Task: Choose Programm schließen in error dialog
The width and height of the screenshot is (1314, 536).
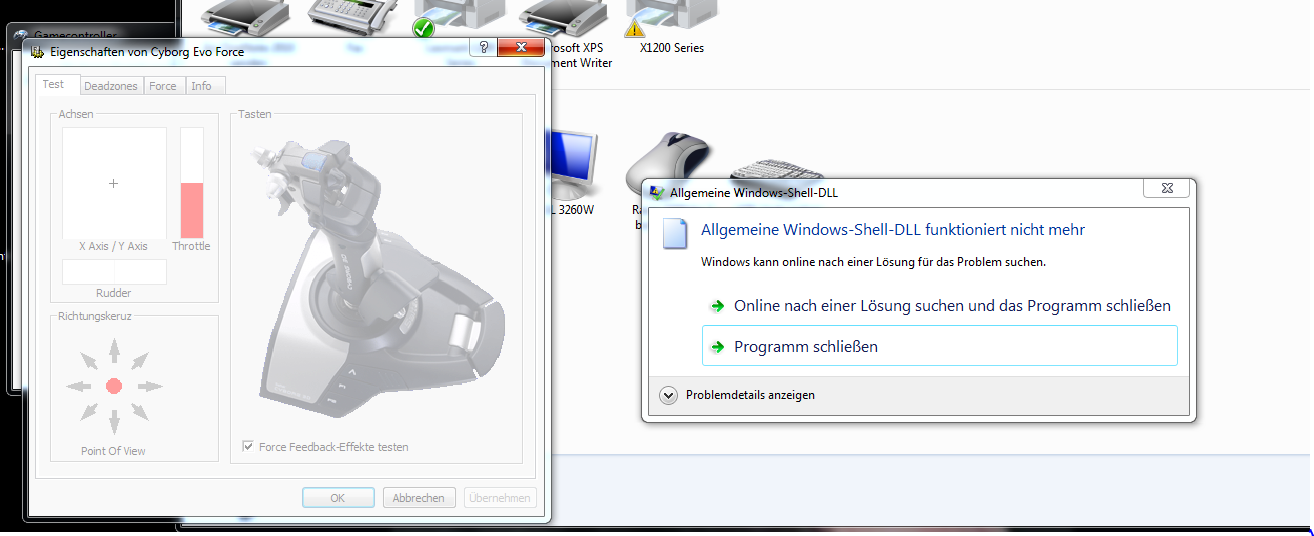Action: (940, 346)
